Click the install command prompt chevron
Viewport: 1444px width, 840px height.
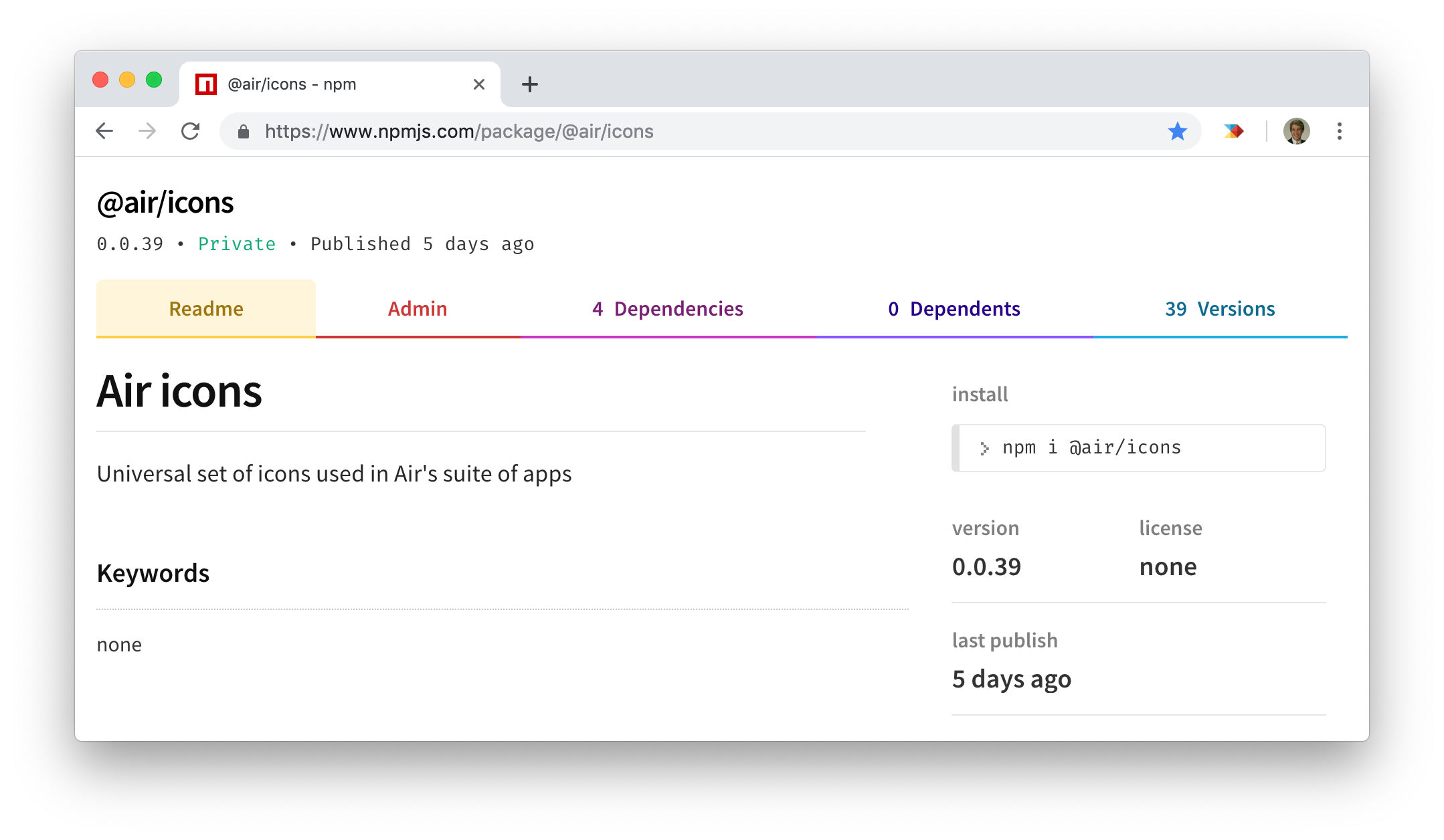click(x=984, y=449)
